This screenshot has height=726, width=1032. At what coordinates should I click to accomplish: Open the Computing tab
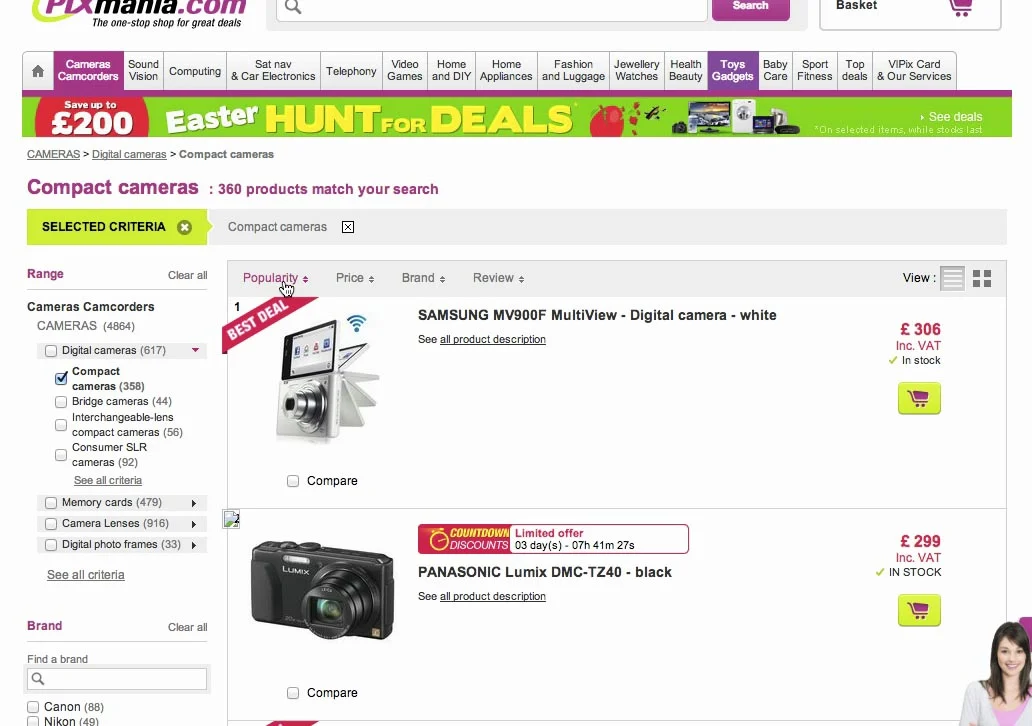tap(195, 70)
